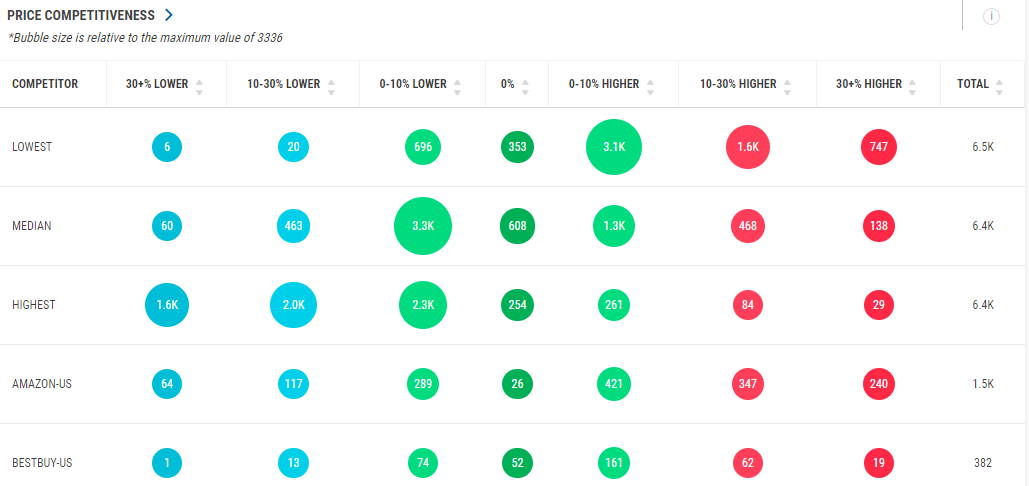Click the red 747 bubble in Lowest row

point(879,147)
